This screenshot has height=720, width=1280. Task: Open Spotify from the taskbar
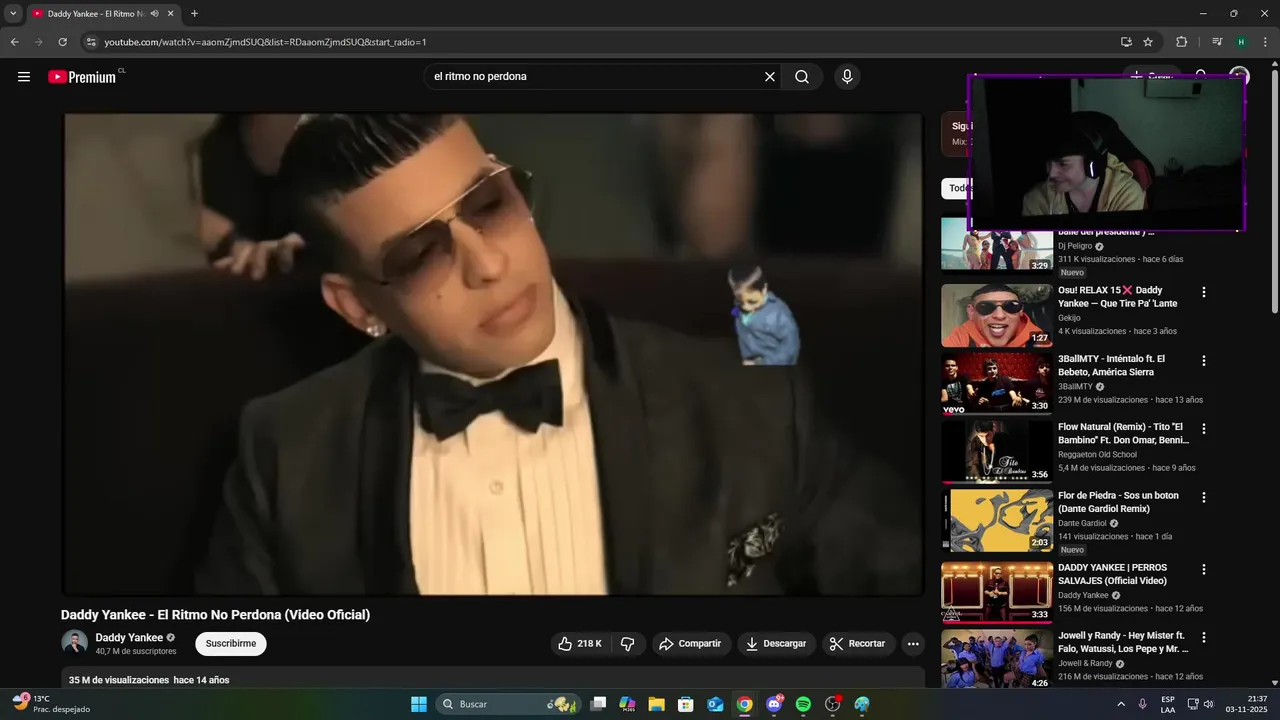coord(803,704)
